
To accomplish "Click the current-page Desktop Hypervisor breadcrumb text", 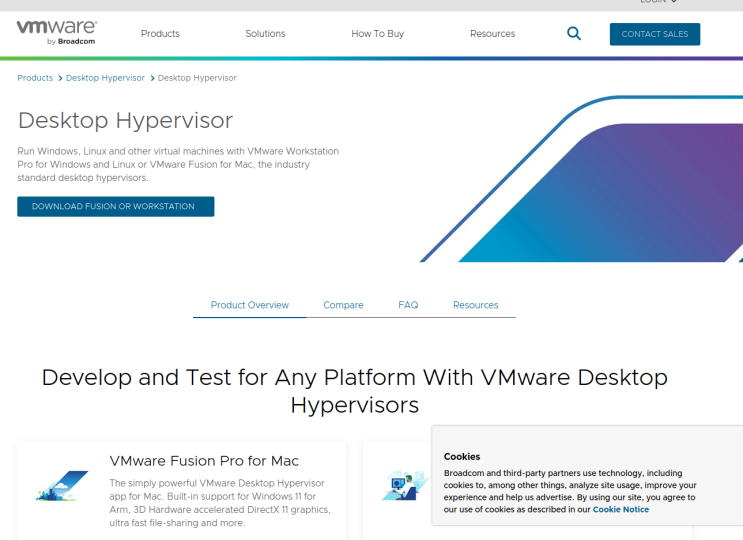I will point(197,78).
